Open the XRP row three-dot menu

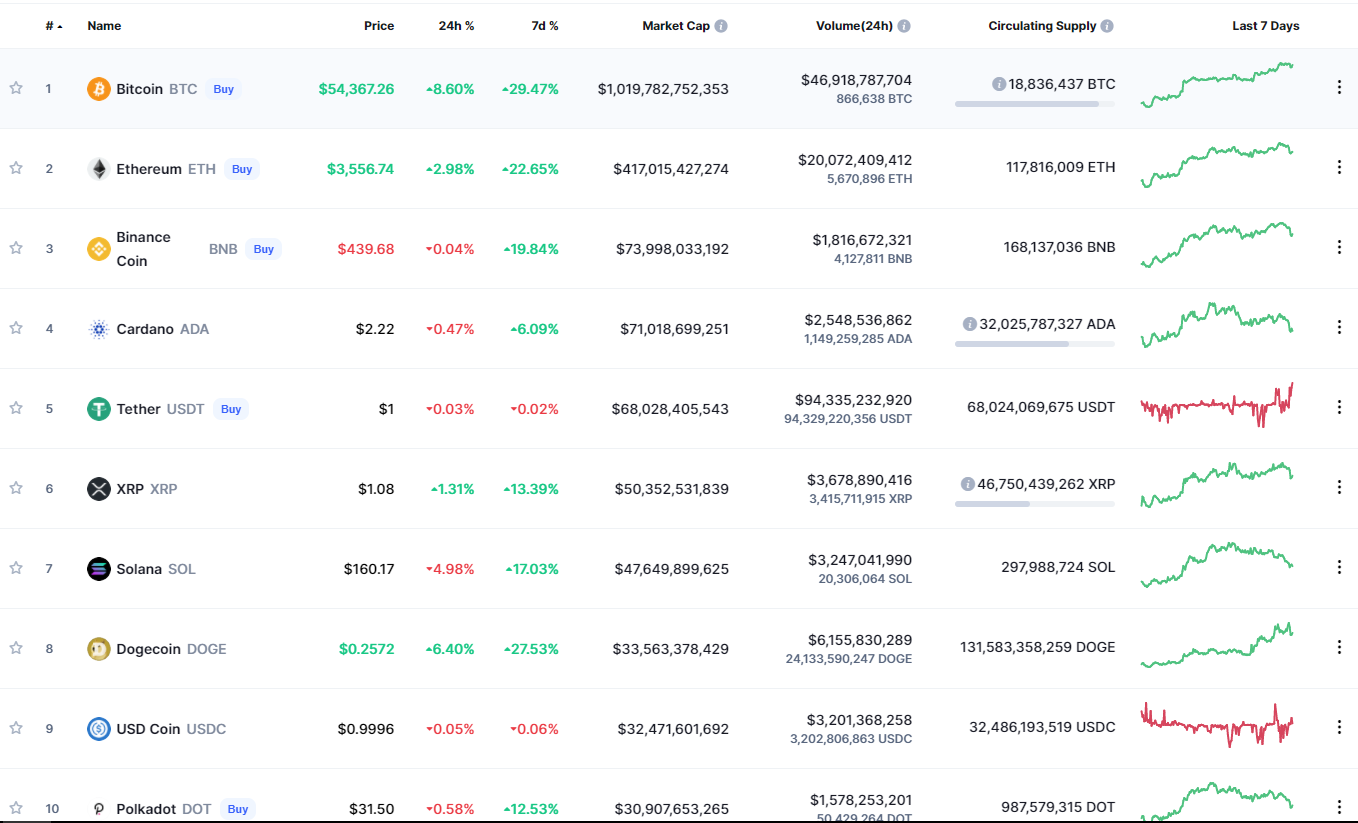coord(1339,487)
